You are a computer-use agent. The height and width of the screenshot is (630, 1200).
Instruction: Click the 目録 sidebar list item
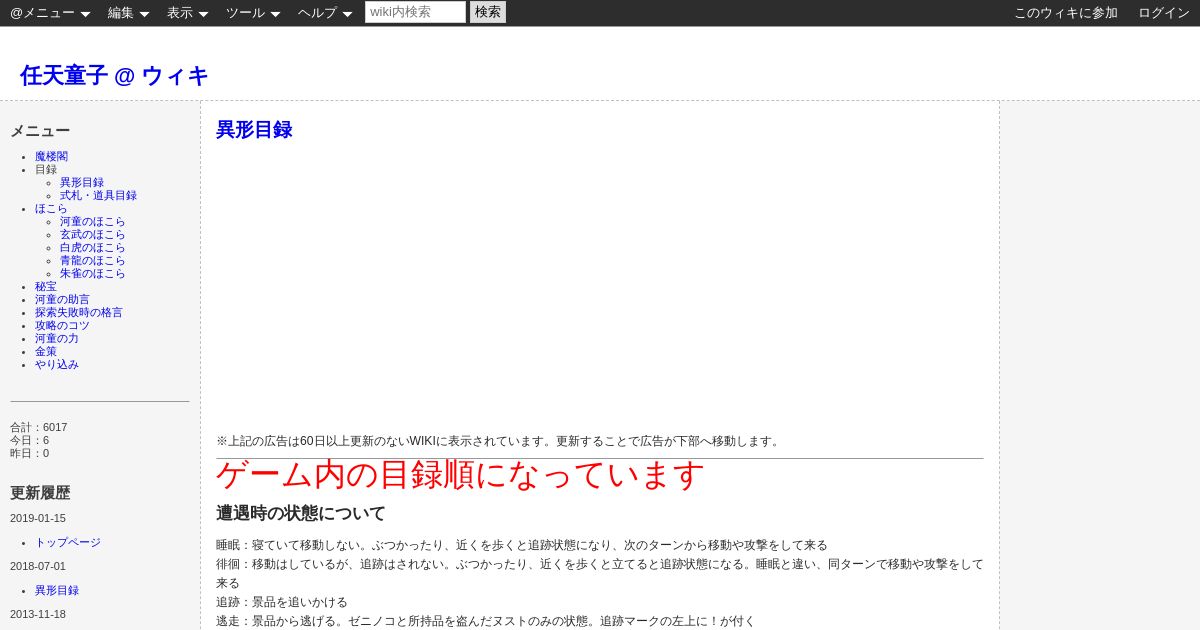coord(46,170)
